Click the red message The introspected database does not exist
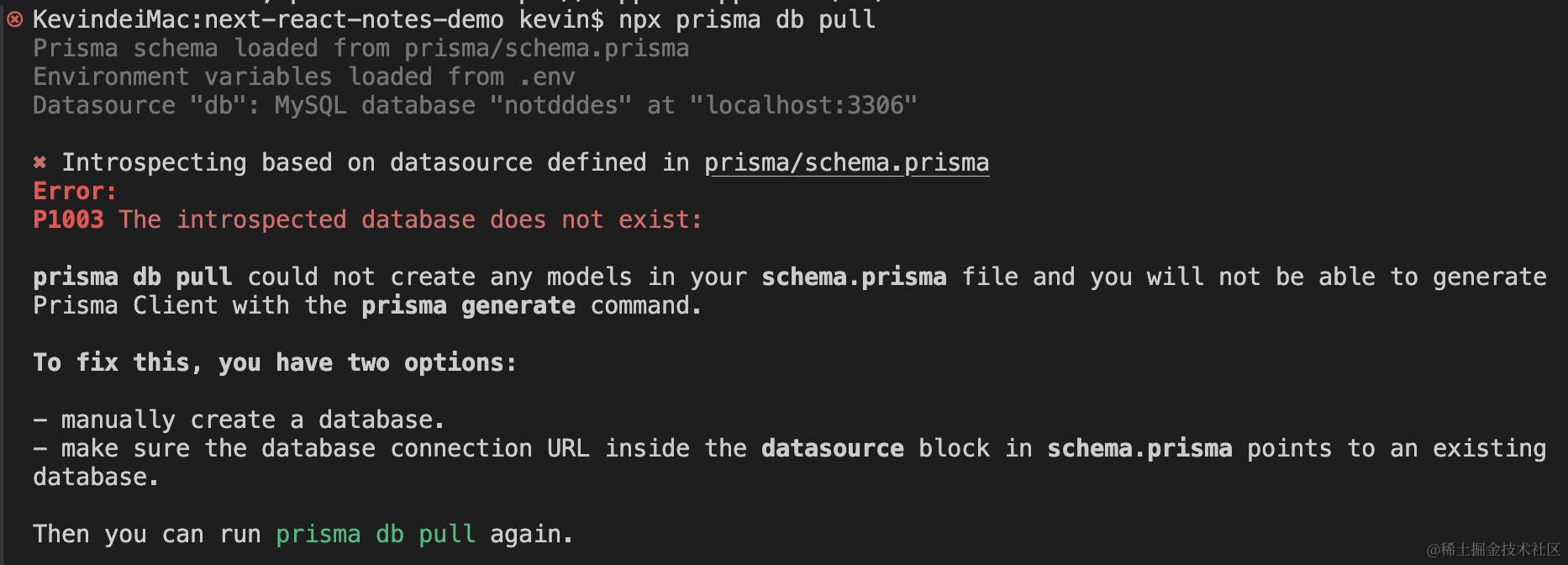 tap(410, 219)
